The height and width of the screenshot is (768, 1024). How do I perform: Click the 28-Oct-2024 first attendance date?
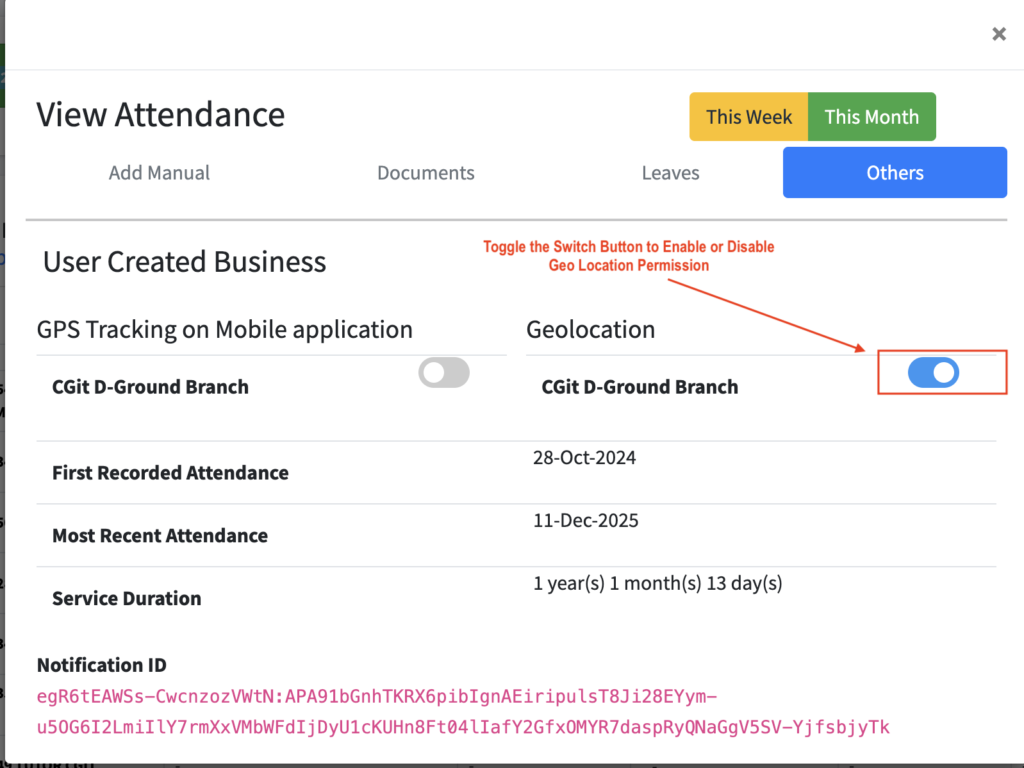click(x=584, y=458)
